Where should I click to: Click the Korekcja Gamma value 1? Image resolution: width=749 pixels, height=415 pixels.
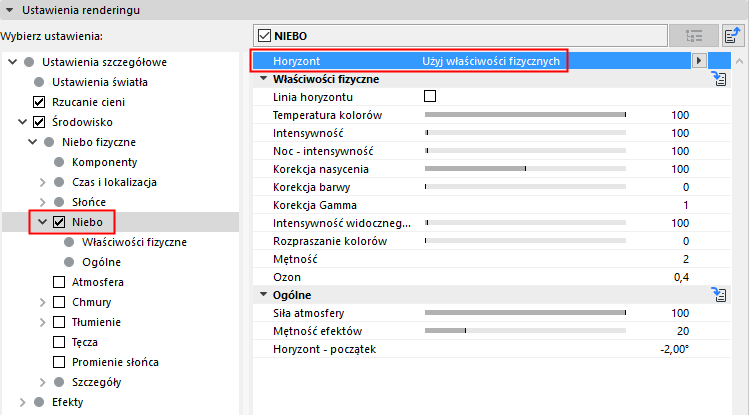pos(685,205)
